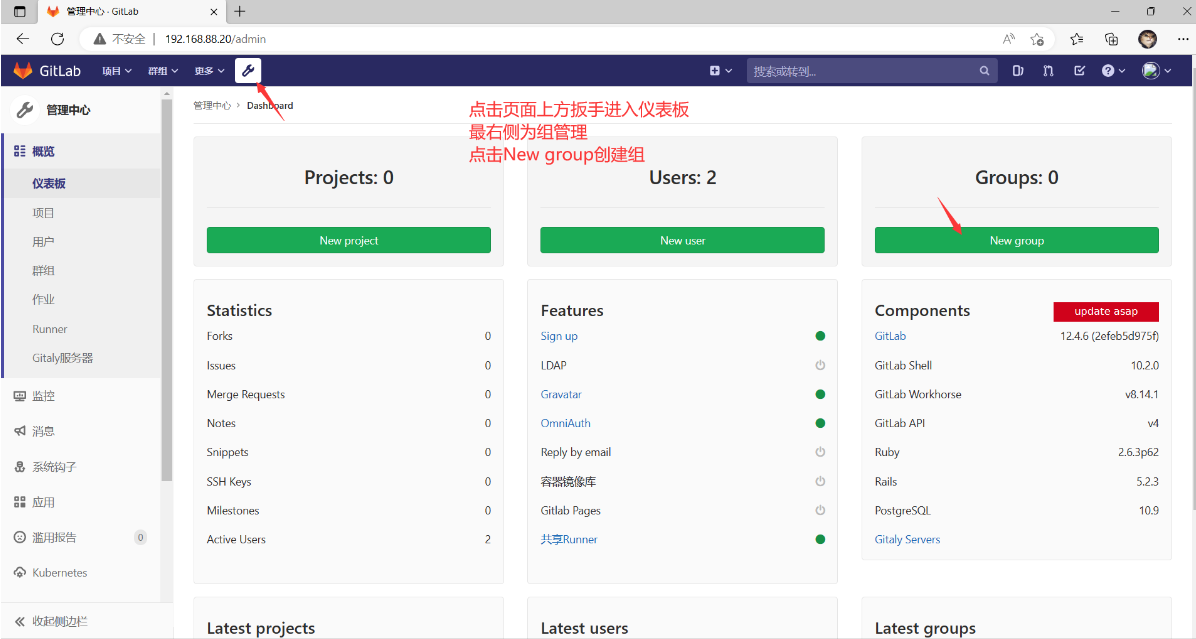Click the search magnifier icon
Image resolution: width=1196 pixels, height=639 pixels.
pos(984,71)
